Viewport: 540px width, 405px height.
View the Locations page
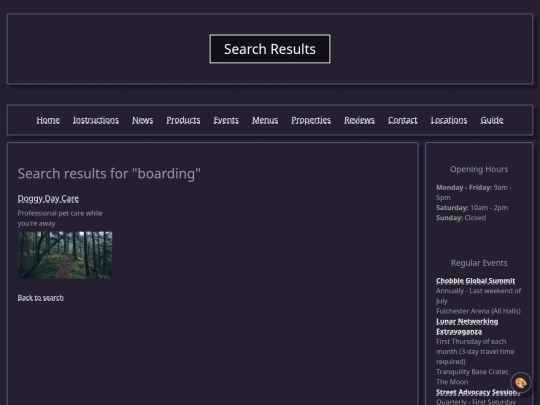(449, 120)
